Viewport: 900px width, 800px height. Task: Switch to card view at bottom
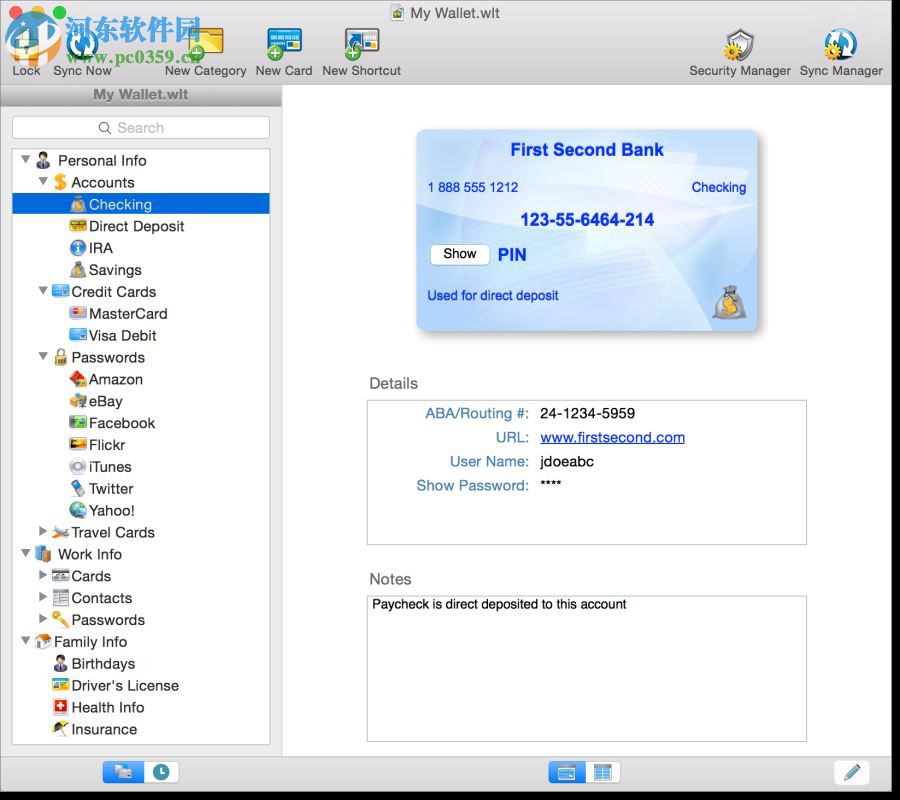(x=566, y=771)
